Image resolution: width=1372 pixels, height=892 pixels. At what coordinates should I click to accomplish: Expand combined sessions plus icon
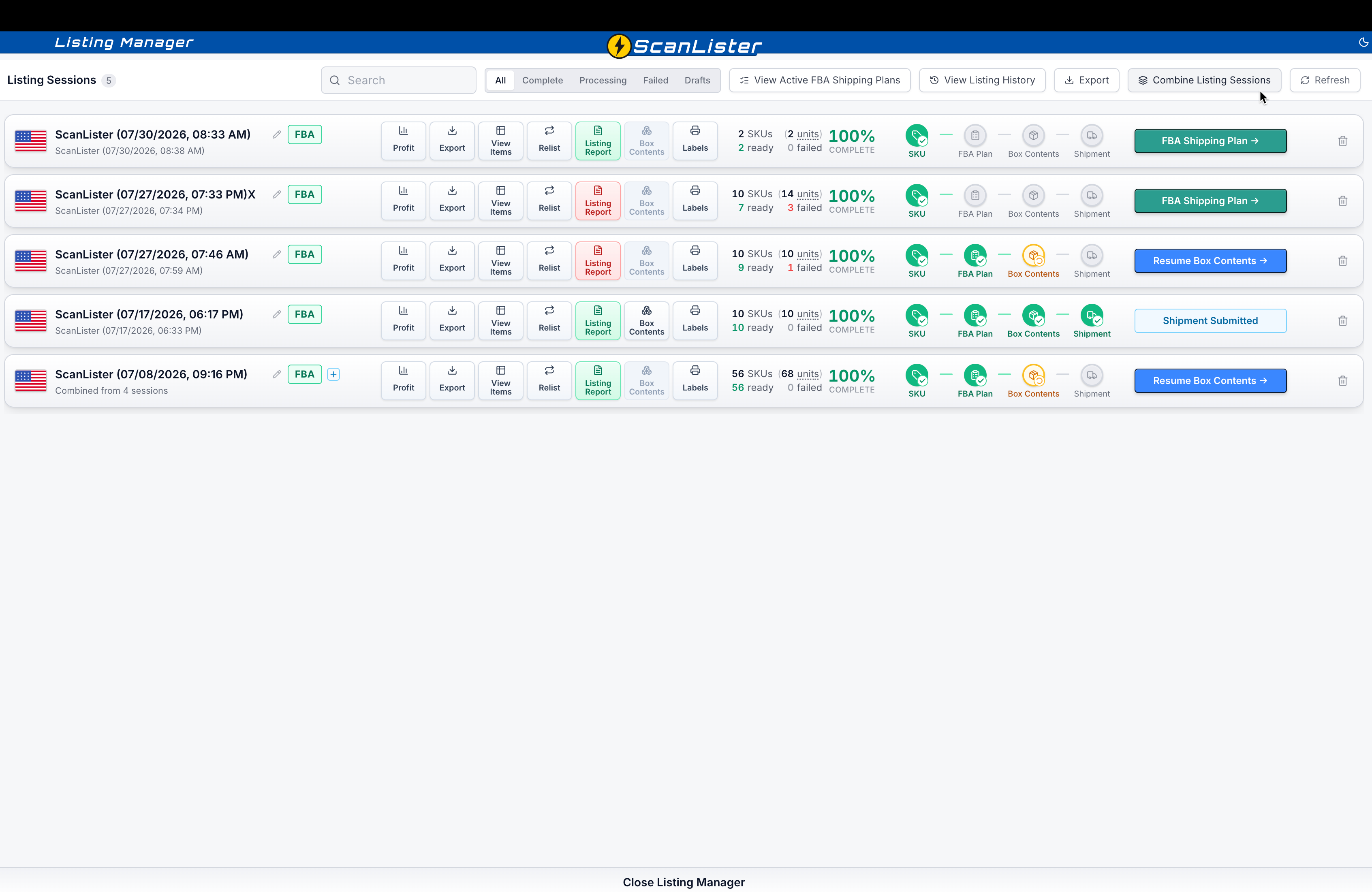pos(333,374)
